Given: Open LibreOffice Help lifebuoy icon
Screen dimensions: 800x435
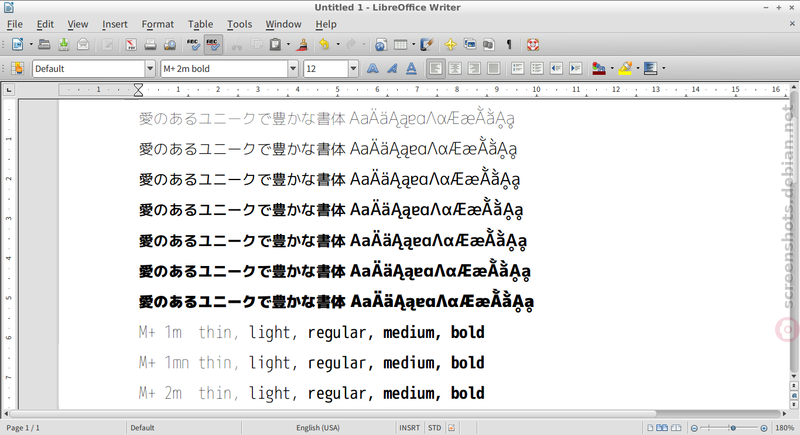Looking at the screenshot, I should click(533, 45).
